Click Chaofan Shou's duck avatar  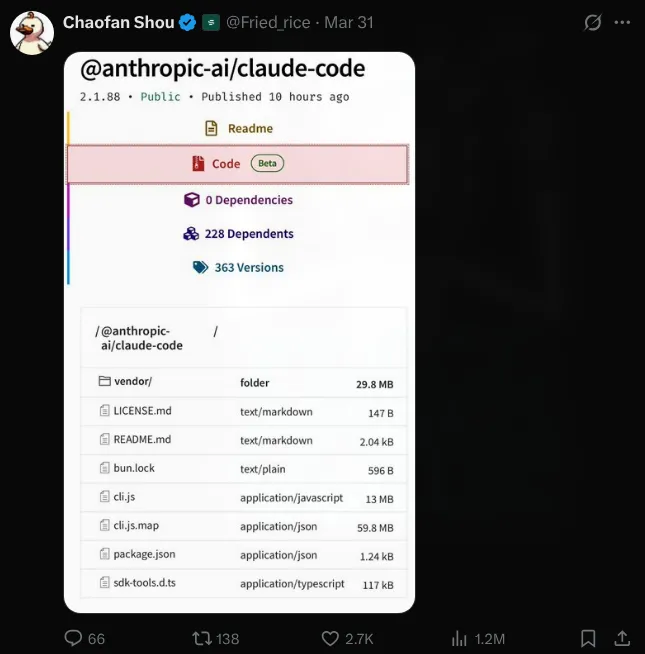[x=32, y=33]
